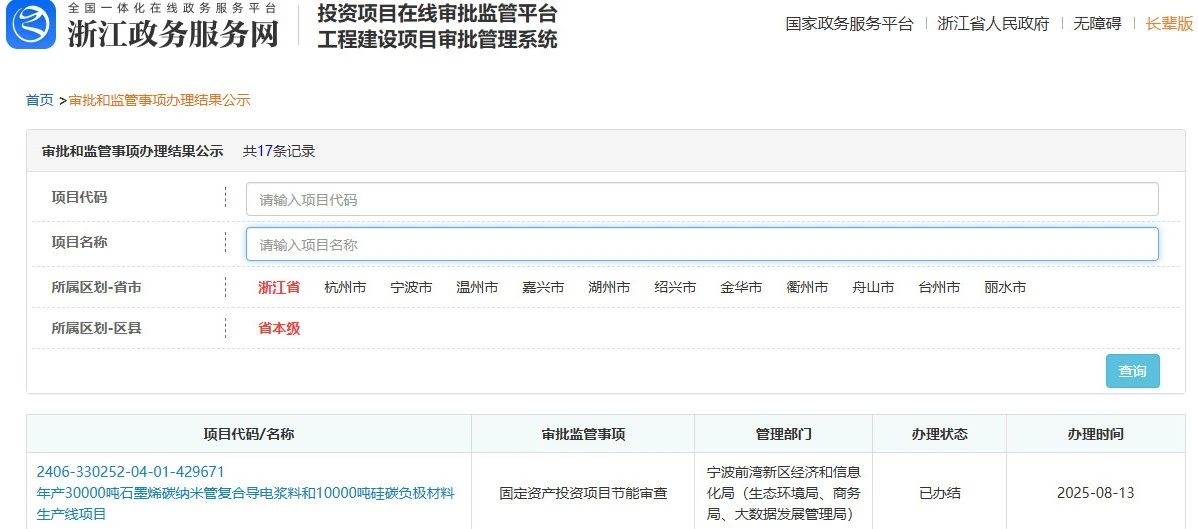This screenshot has width=1198, height=529.
Task: Select 湖州市 region filter
Action: tap(609, 287)
